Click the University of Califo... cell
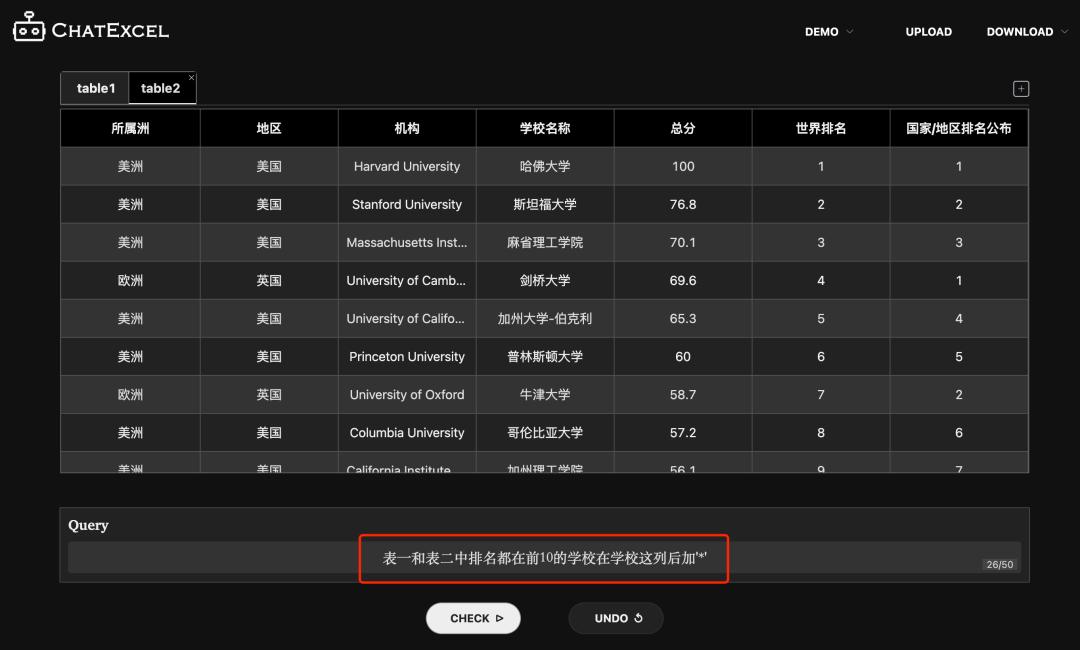 (406, 319)
